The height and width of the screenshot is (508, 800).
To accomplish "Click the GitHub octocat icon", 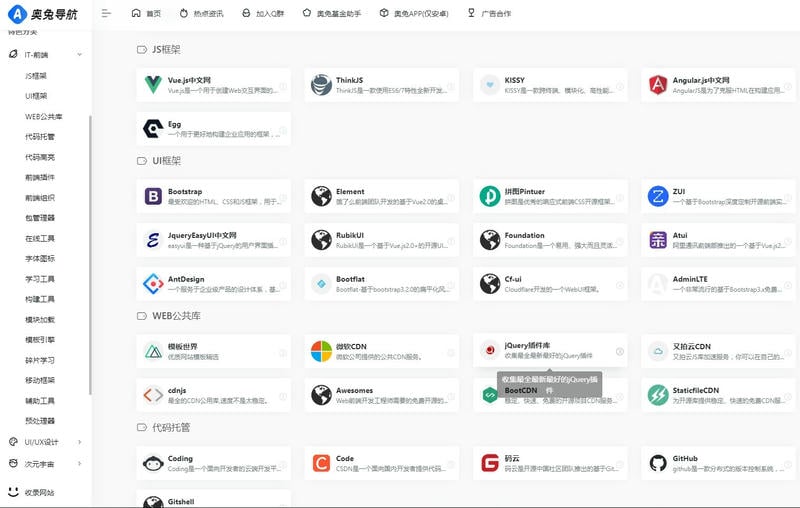I will click(x=658, y=463).
